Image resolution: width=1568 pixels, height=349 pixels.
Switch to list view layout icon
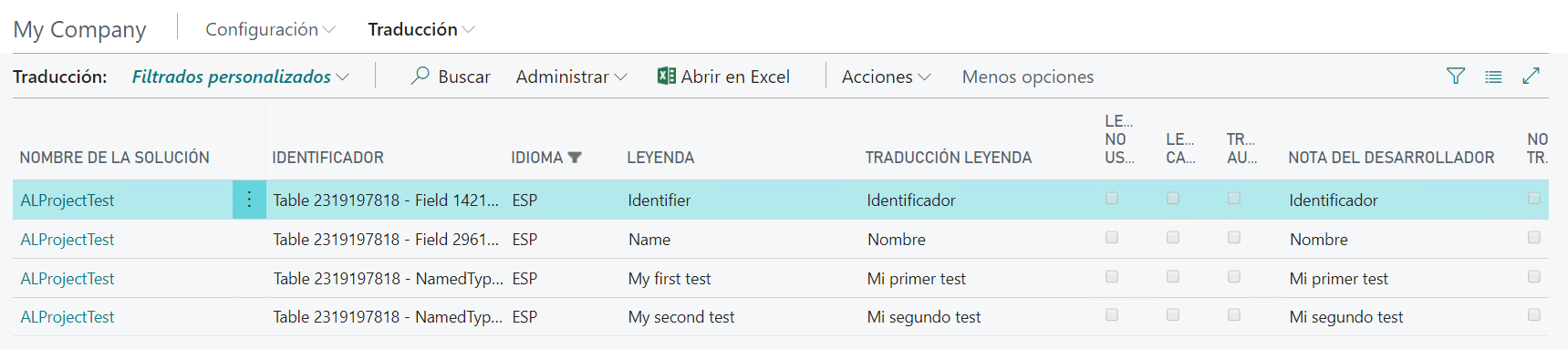point(1493,77)
